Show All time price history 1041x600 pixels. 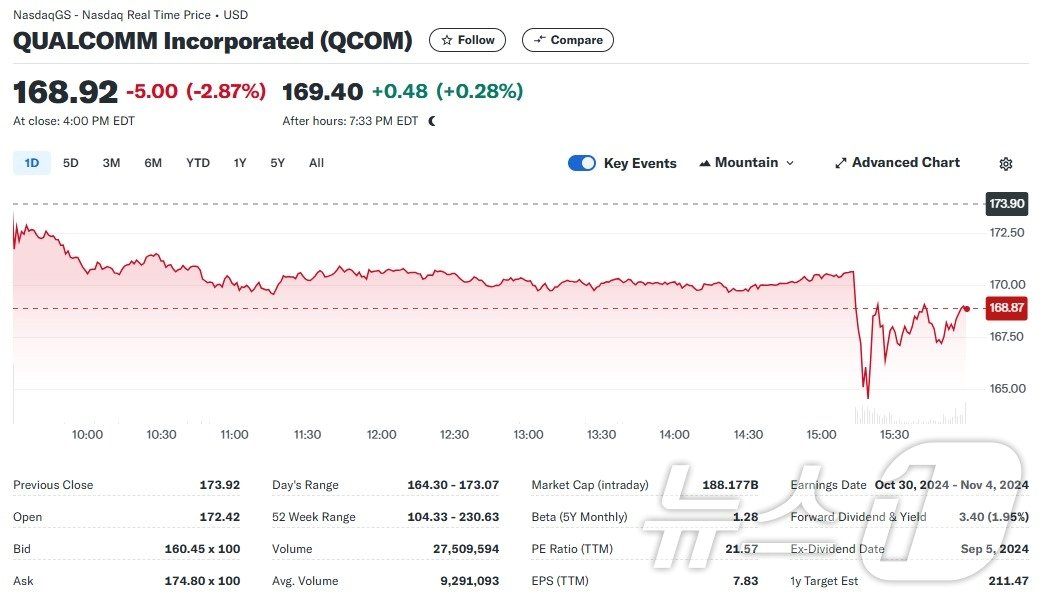pyautogui.click(x=316, y=163)
